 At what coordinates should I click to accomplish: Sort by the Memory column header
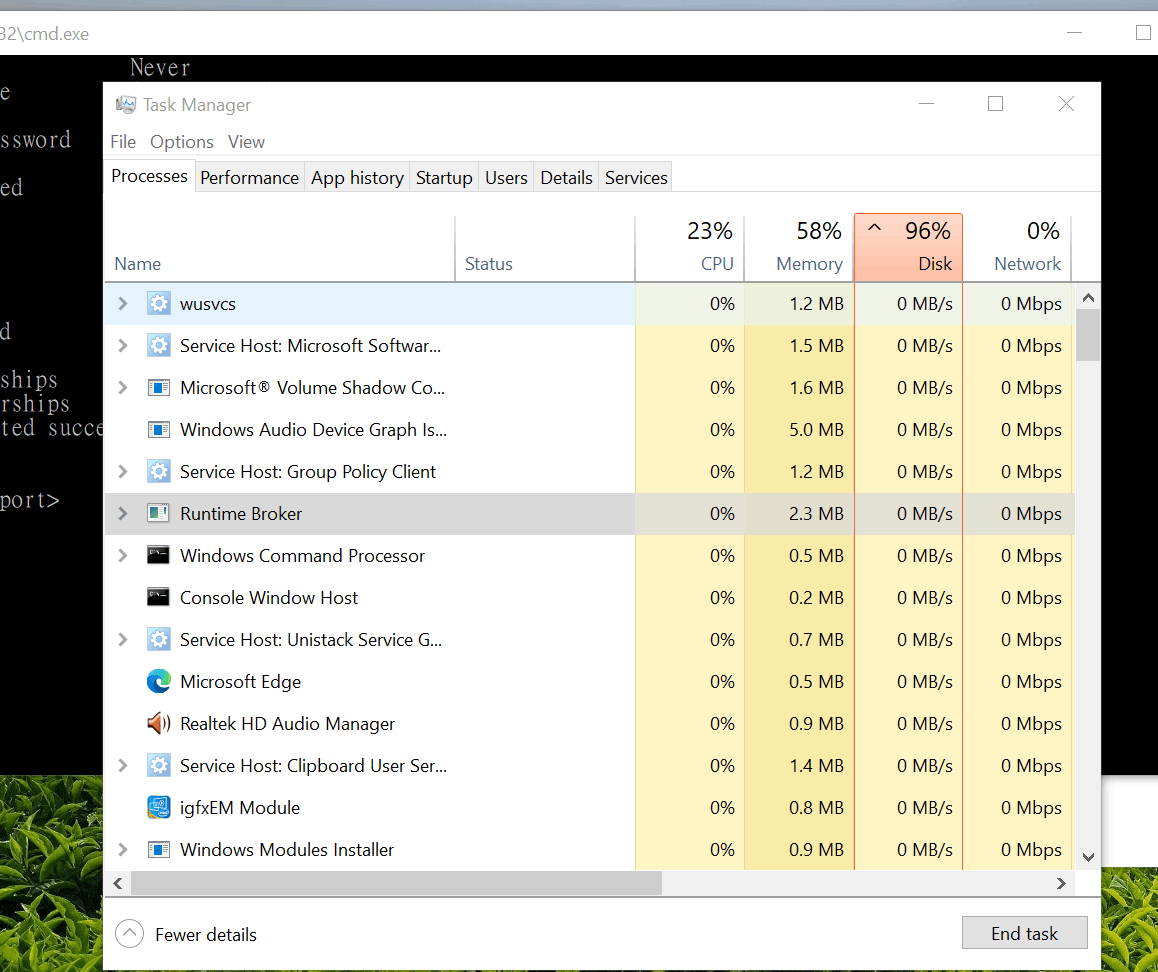tap(799, 247)
